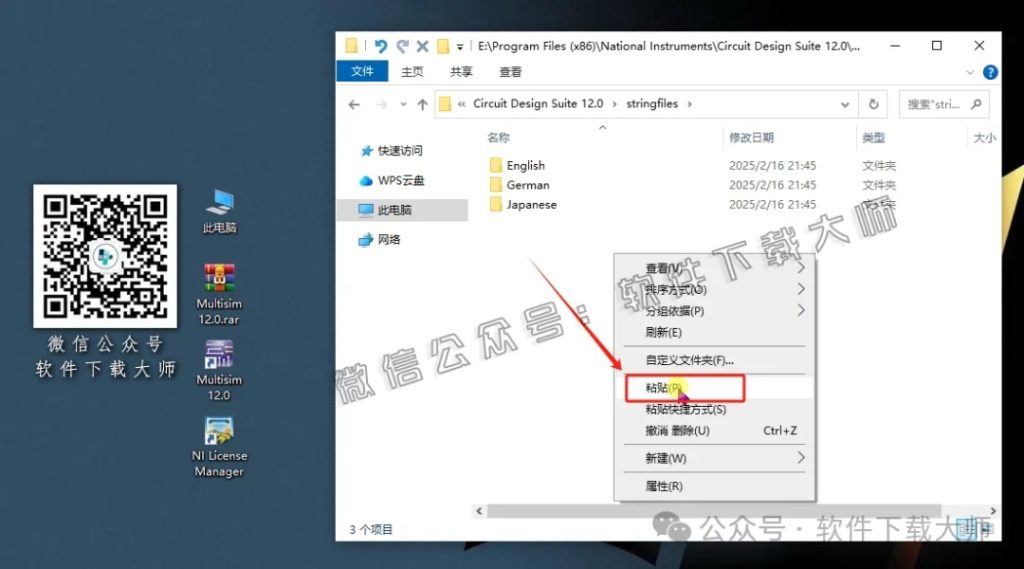Open 新建(W) submenu in context menu

714,459
